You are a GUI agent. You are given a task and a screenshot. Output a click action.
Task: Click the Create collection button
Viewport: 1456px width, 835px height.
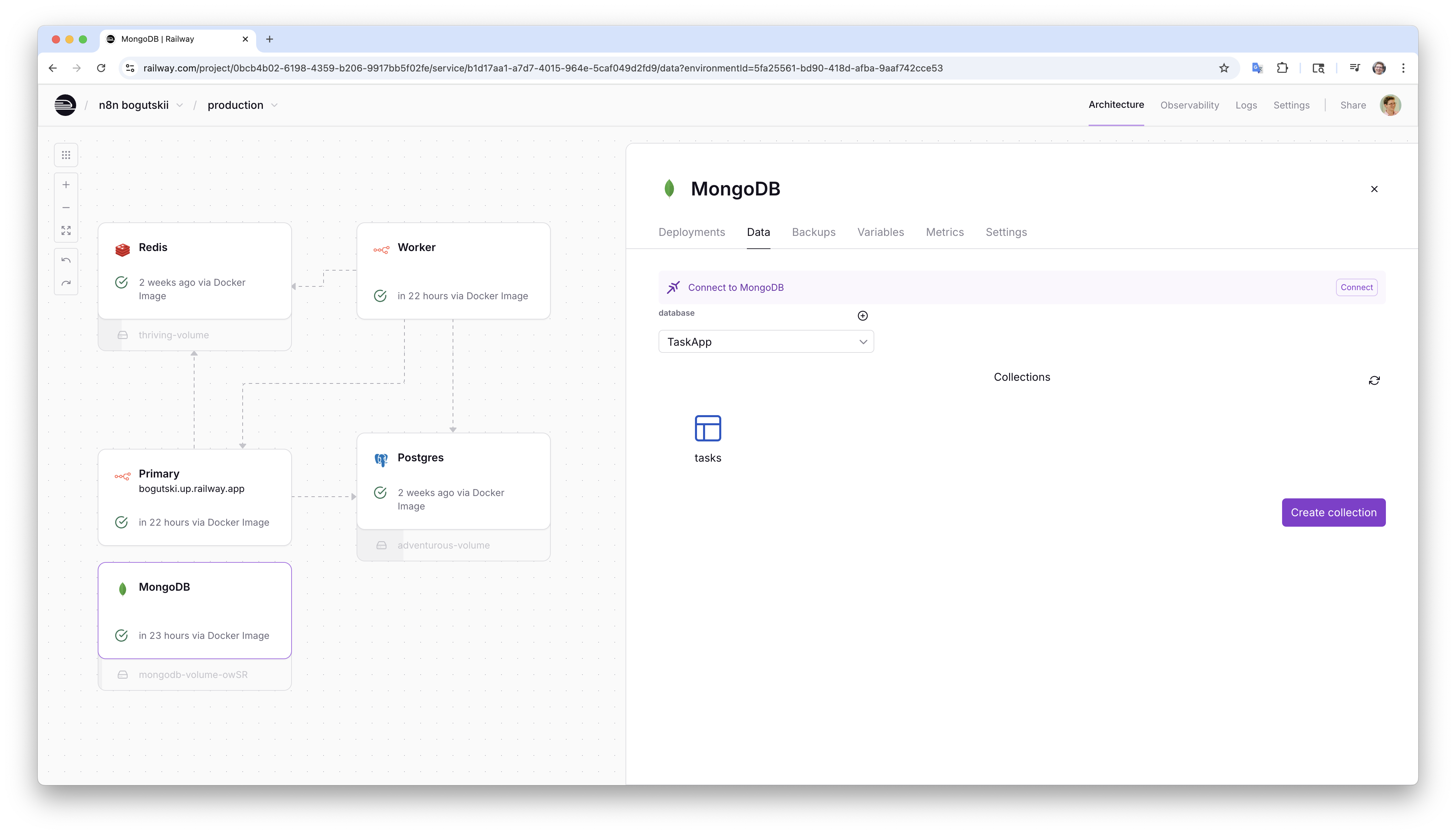(x=1333, y=513)
